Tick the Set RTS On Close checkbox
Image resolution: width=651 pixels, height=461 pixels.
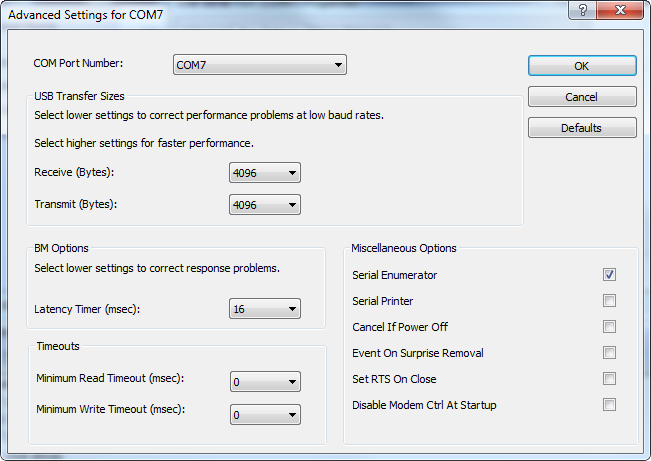pyautogui.click(x=609, y=378)
